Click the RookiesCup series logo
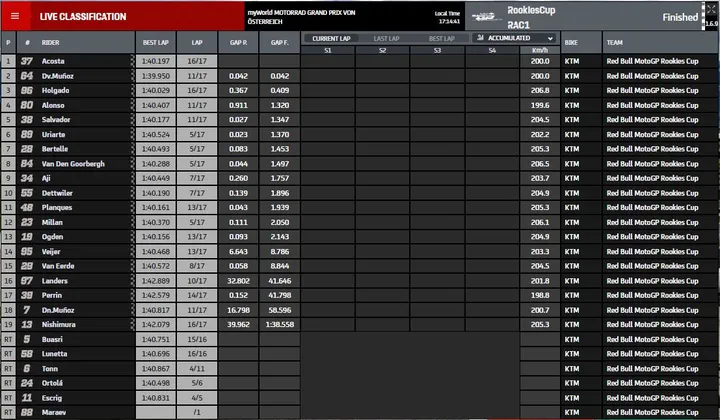The height and width of the screenshot is (420, 720). [x=486, y=17]
